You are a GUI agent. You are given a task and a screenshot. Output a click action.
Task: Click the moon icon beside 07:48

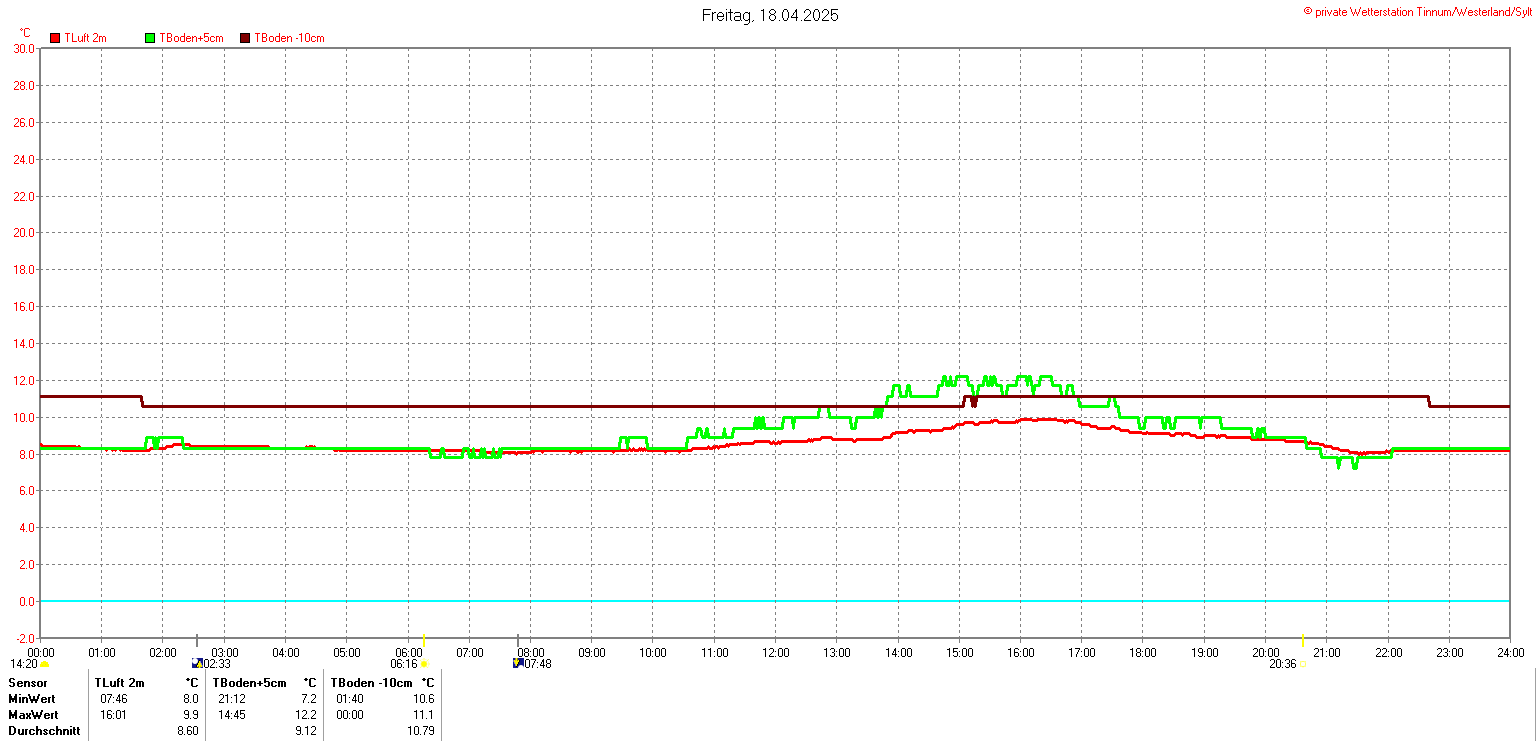click(518, 663)
